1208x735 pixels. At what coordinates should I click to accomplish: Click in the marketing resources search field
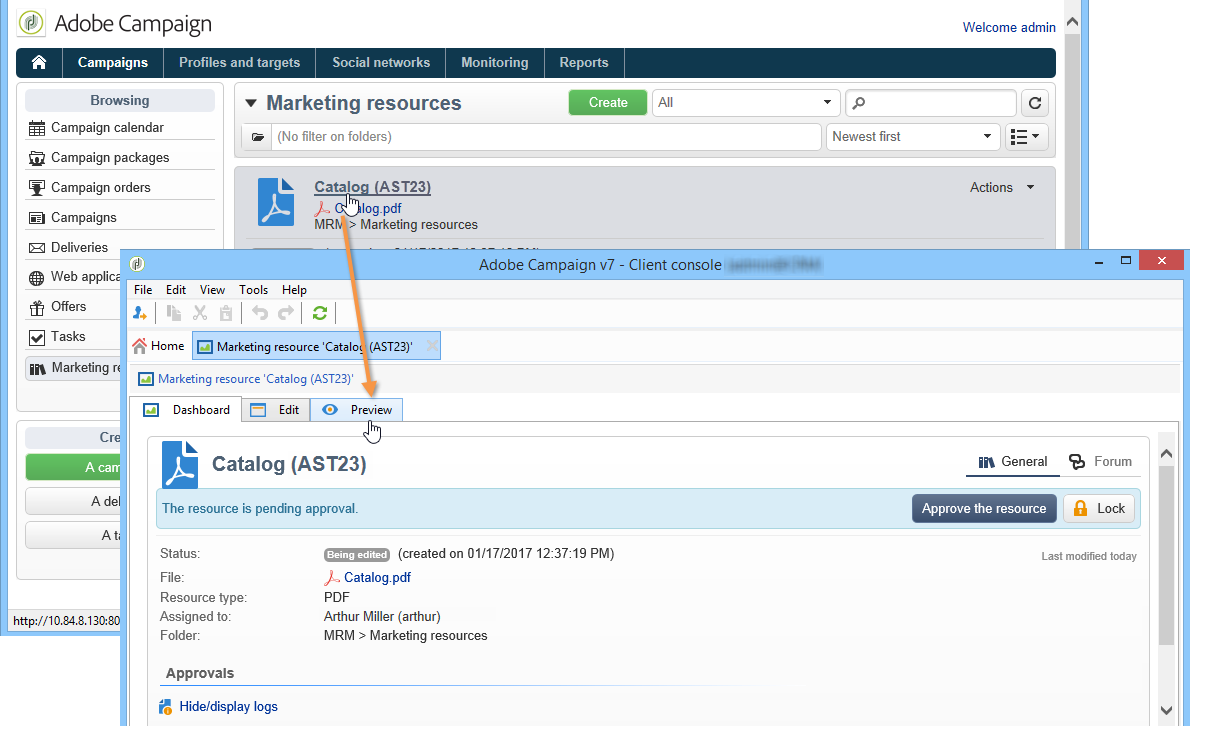click(932, 102)
